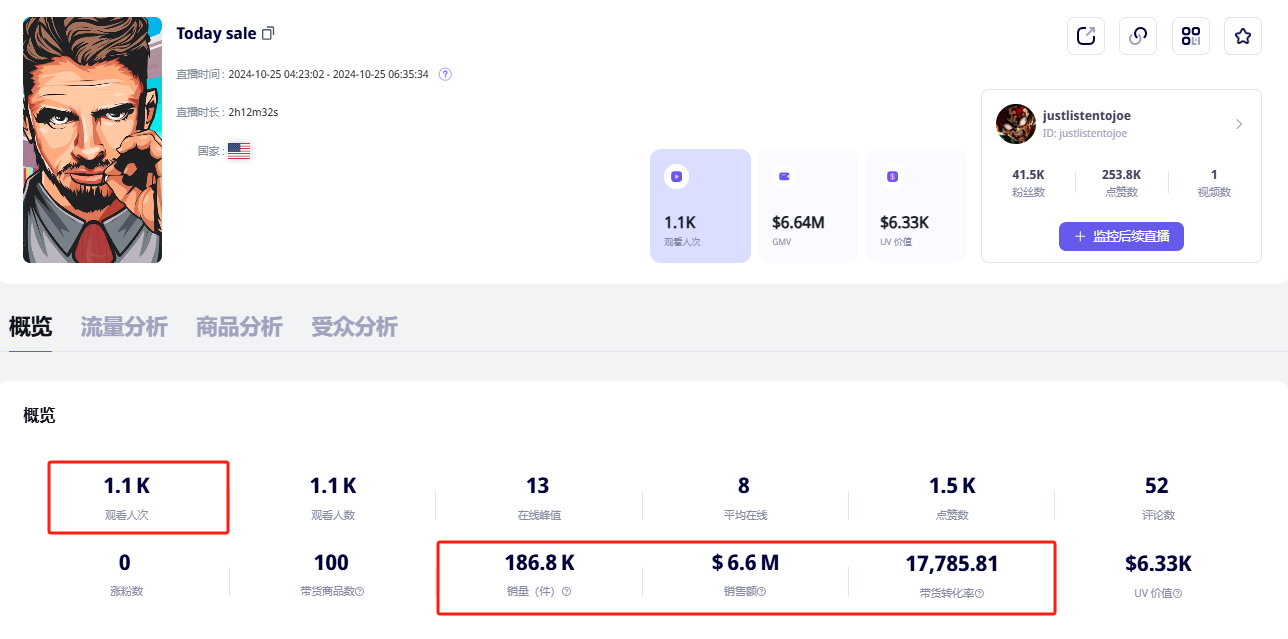This screenshot has height=639, width=1288.
Task: Click help icon next to 带货转化率
Action: pyautogui.click(x=979, y=593)
